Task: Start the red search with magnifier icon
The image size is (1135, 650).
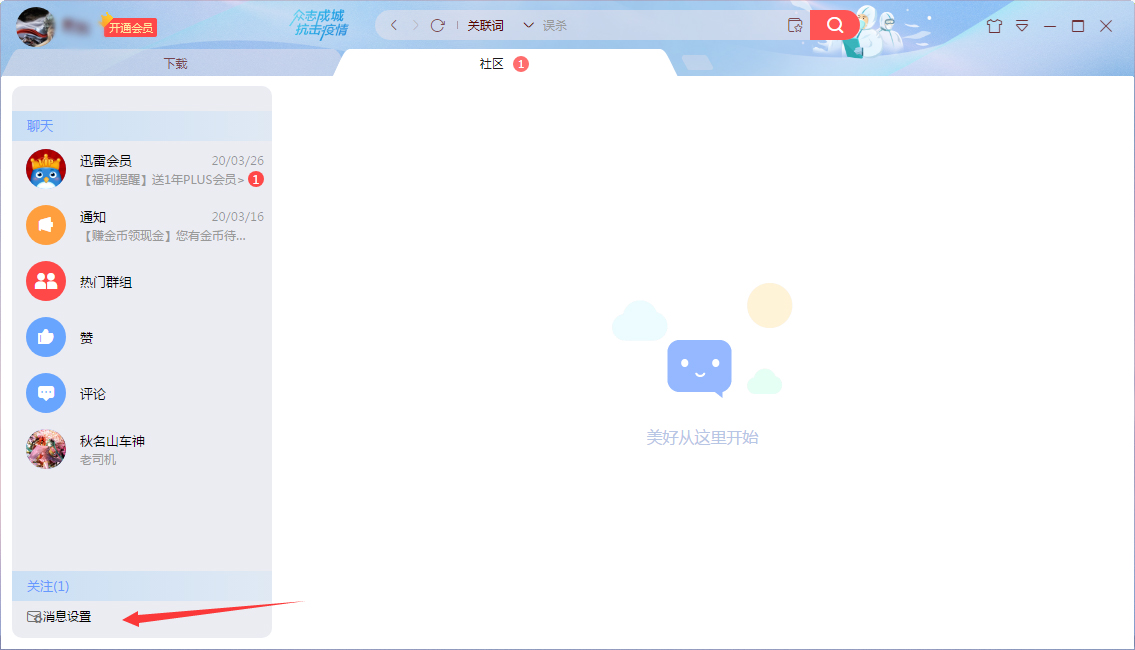Action: [x=835, y=24]
